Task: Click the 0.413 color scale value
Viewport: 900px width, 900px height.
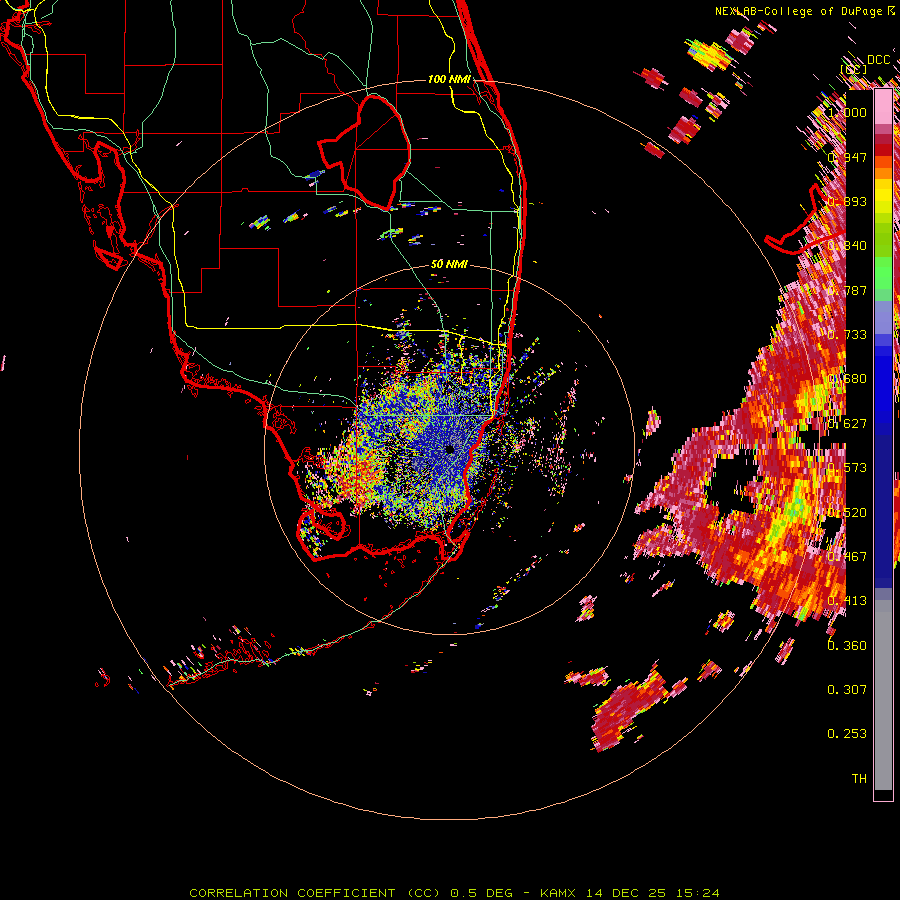Action: [847, 601]
